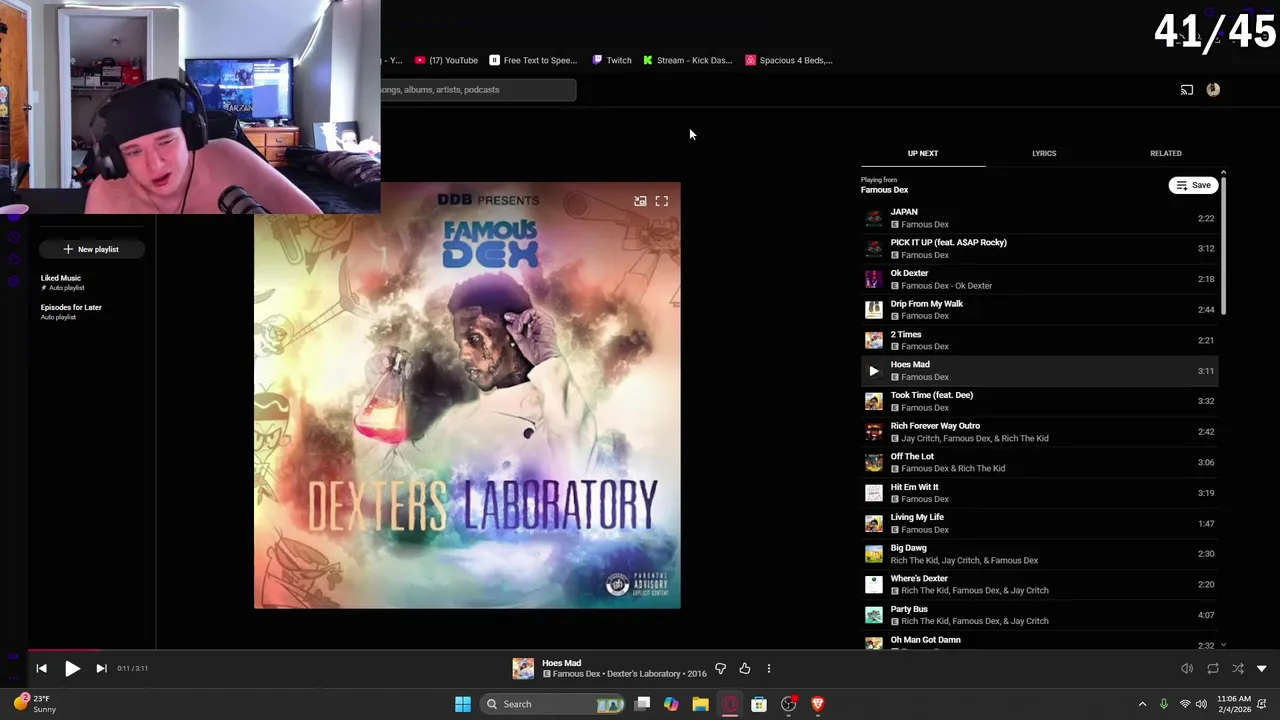Viewport: 1280px width, 720px height.
Task: Select Rich Forever Way Outro track
Action: coord(1040,432)
